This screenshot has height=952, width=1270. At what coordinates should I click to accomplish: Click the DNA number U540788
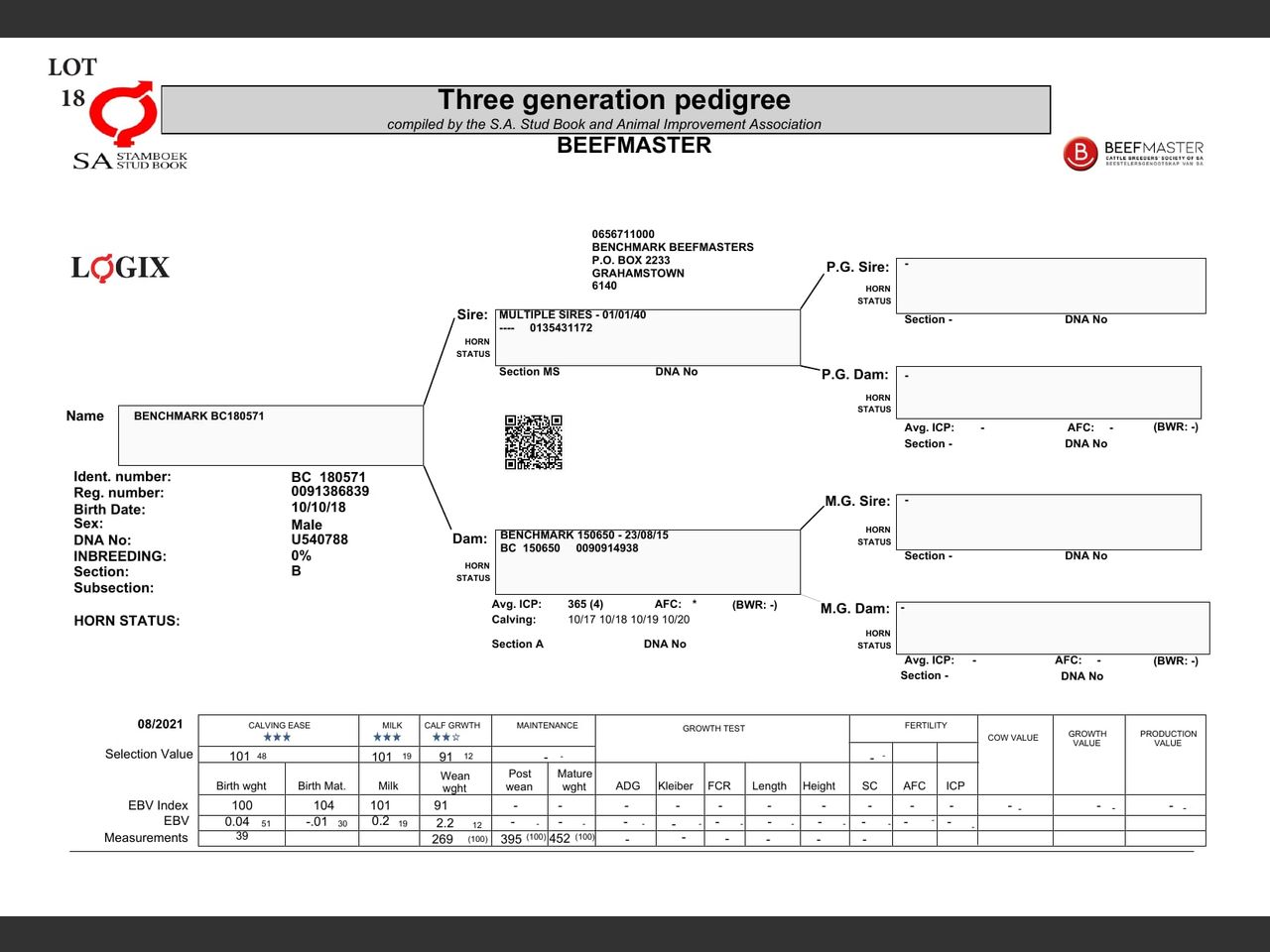click(319, 539)
